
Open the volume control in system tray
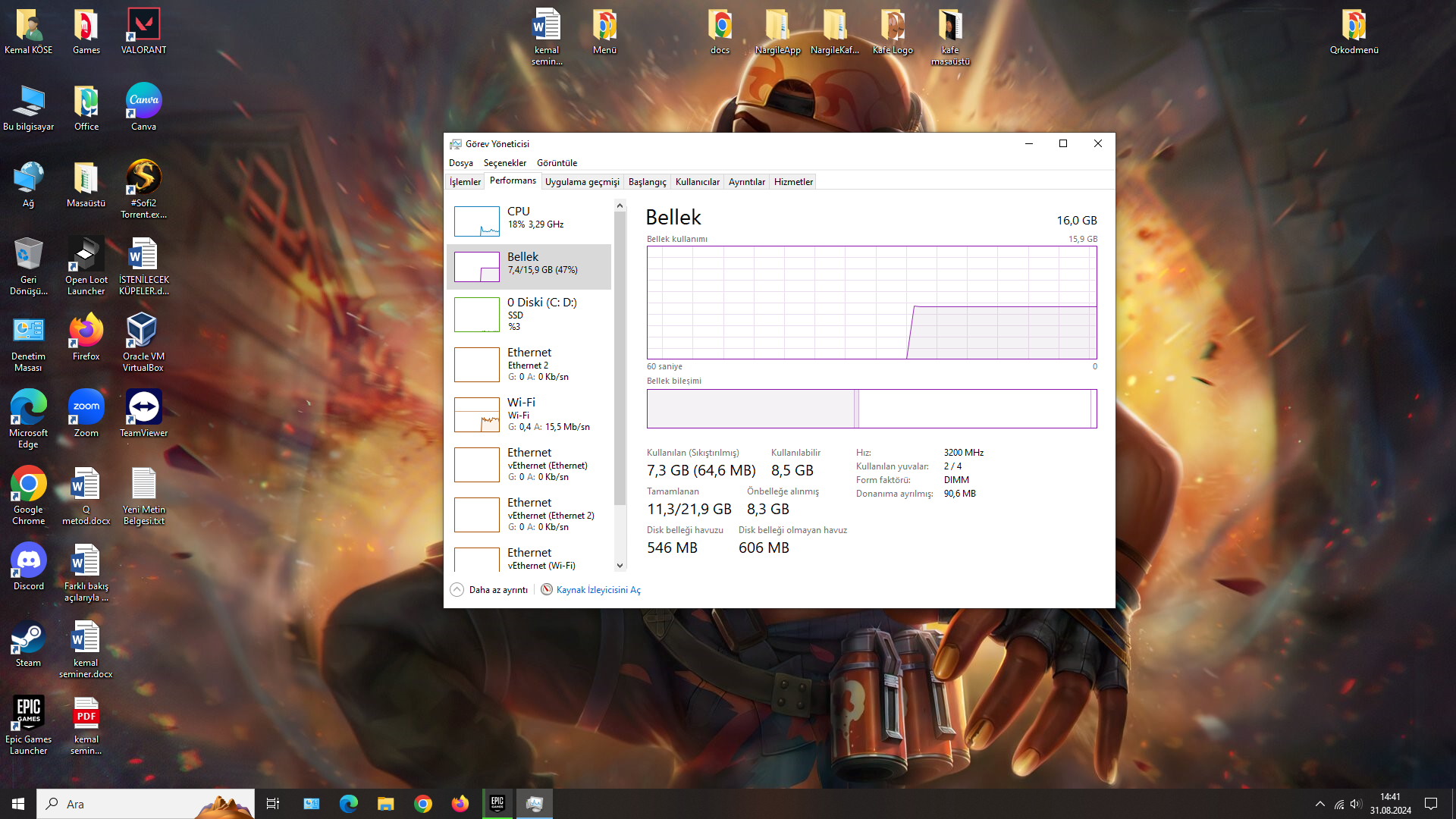pyautogui.click(x=1356, y=804)
